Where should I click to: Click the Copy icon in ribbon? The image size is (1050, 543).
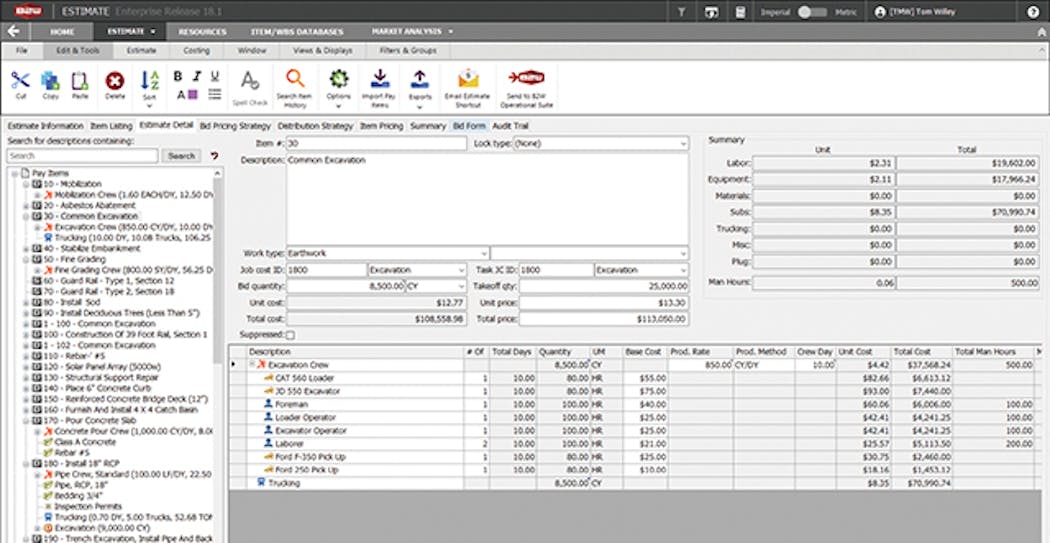[x=50, y=81]
